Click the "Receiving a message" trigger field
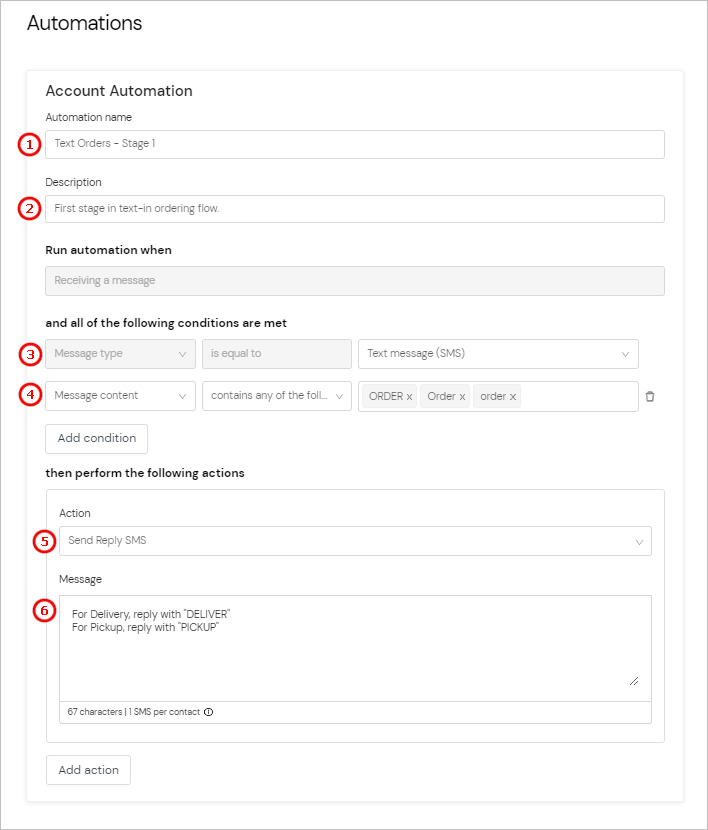 coord(353,281)
